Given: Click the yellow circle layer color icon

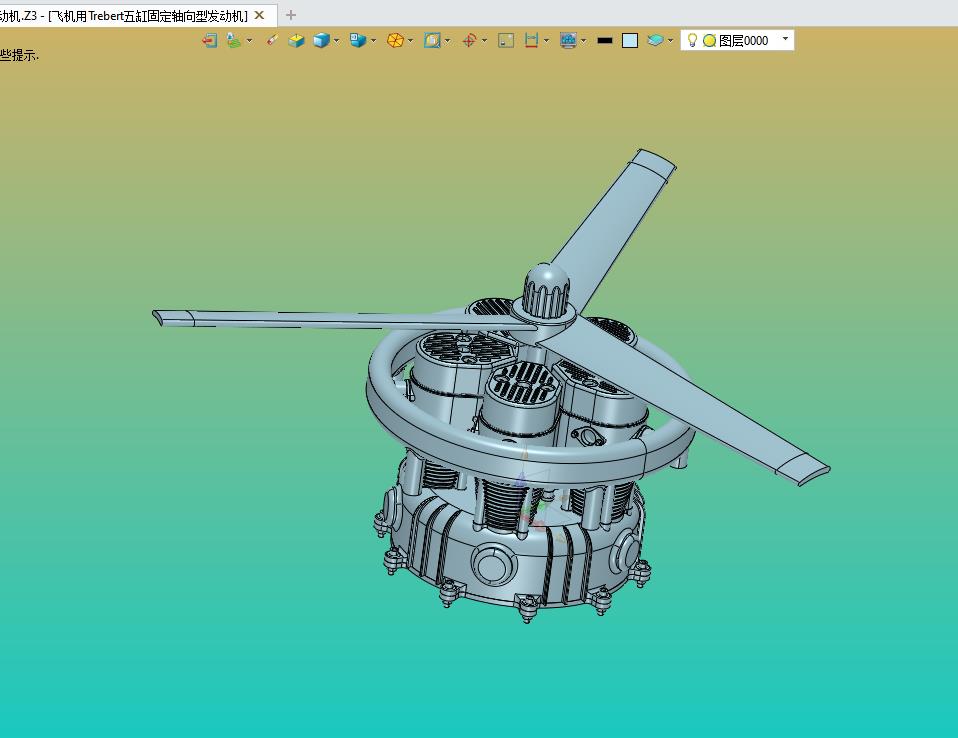Looking at the screenshot, I should tap(709, 40).
